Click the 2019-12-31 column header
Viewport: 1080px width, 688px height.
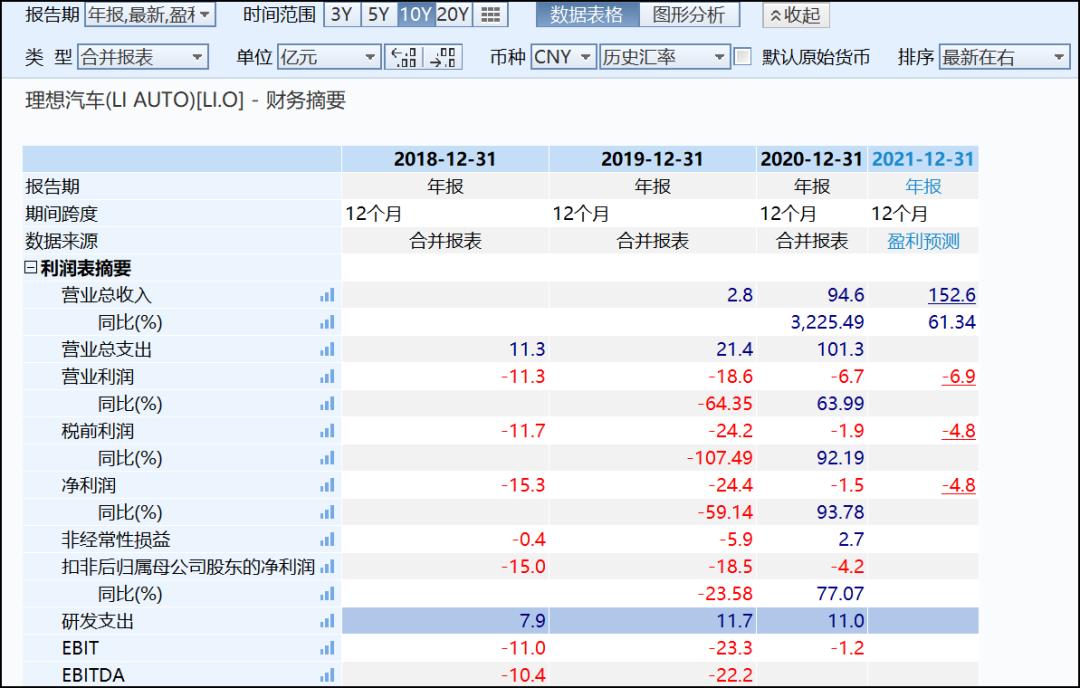click(652, 159)
